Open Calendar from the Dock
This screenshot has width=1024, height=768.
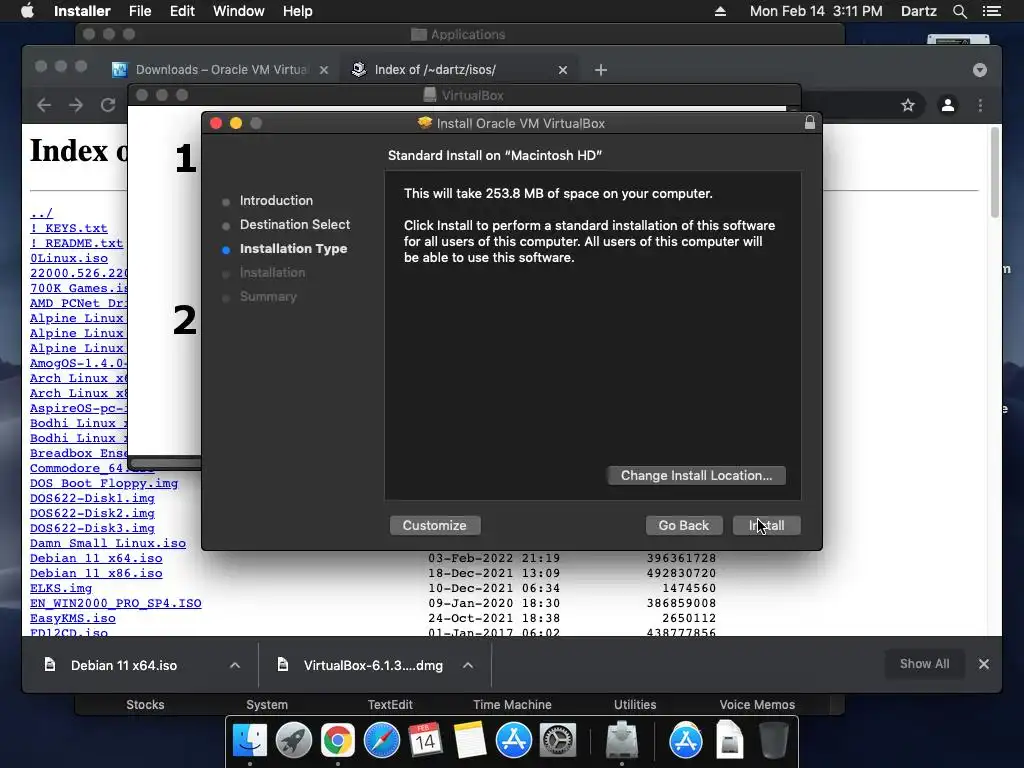click(425, 741)
